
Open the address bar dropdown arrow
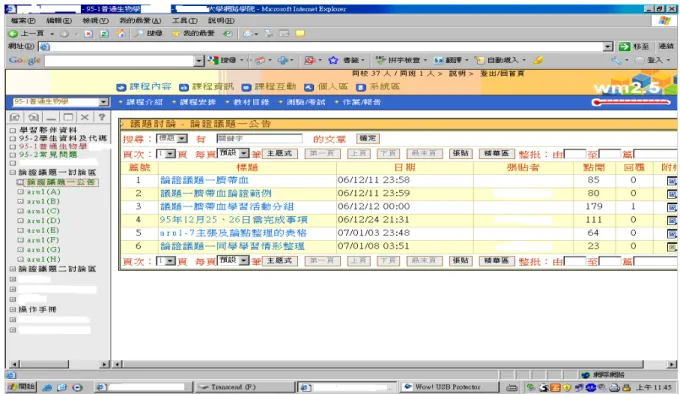[x=608, y=46]
